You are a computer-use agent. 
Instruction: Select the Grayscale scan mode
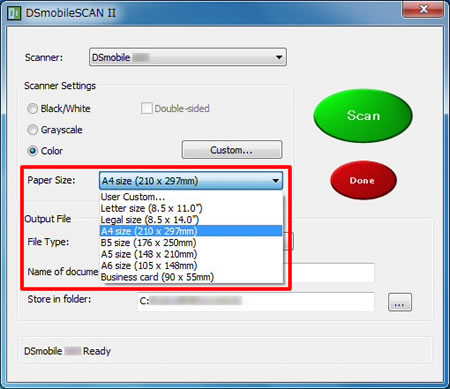[x=32, y=130]
